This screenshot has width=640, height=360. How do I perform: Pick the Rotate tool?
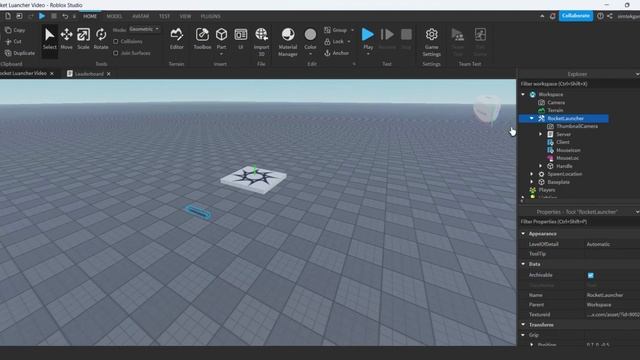pos(101,38)
